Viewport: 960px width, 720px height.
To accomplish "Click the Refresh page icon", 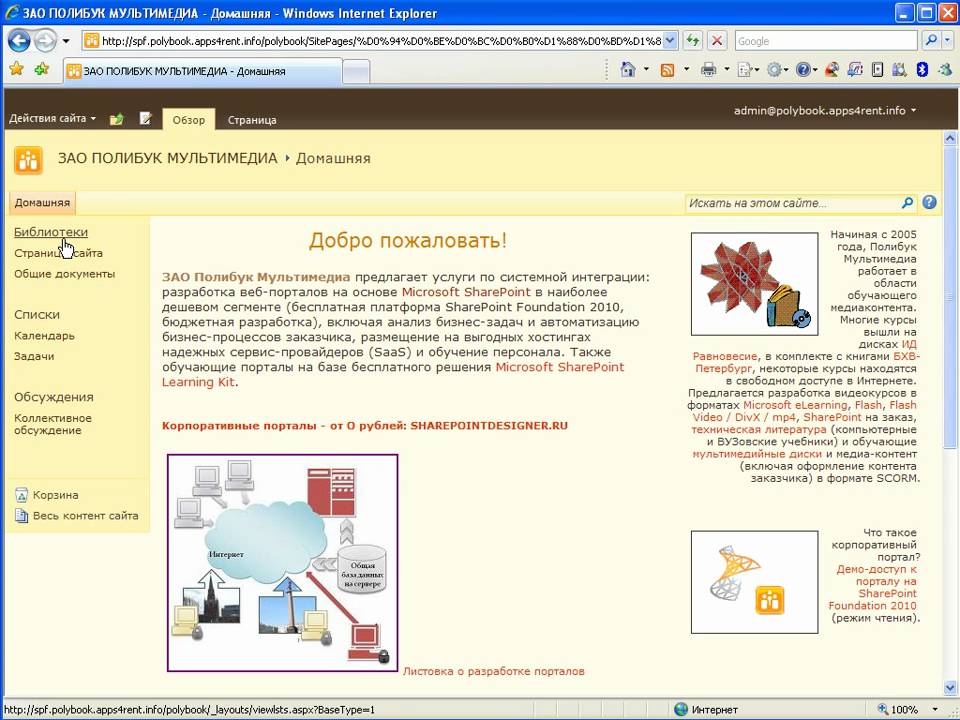I will click(x=693, y=41).
